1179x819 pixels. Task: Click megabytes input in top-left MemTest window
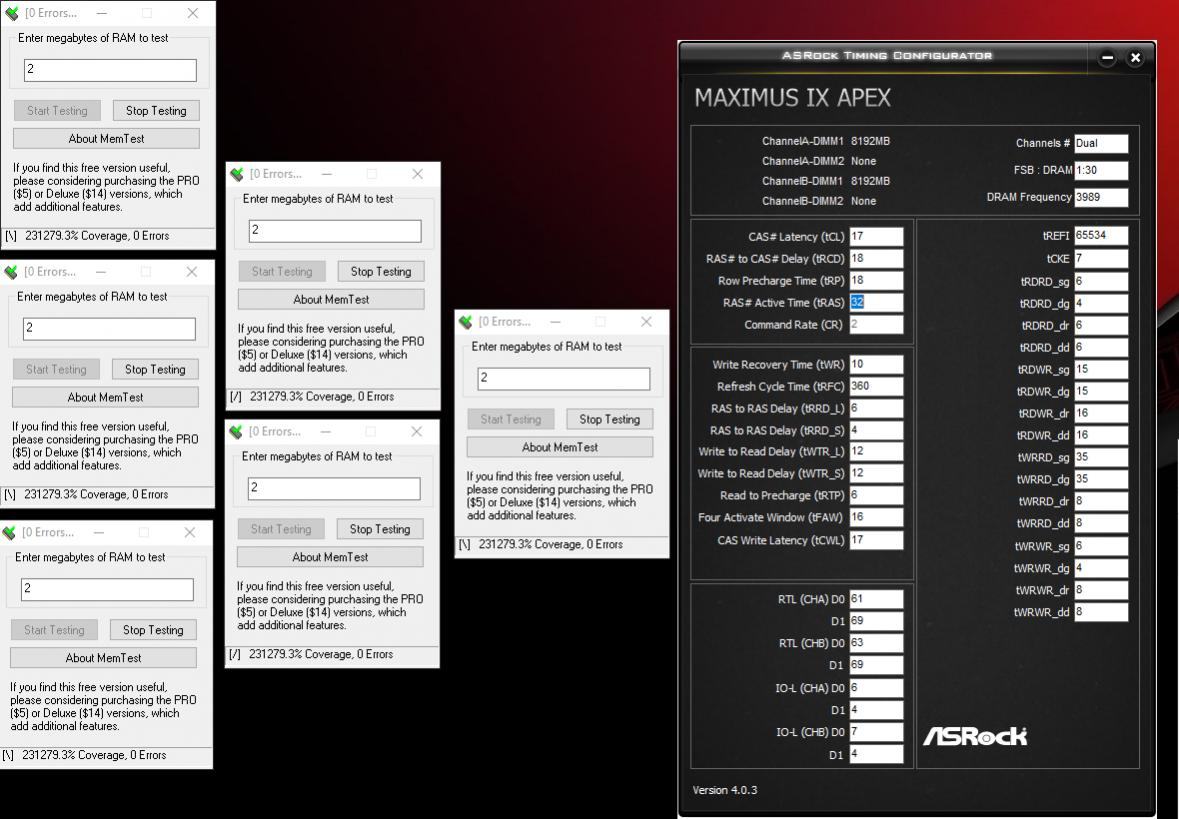pyautogui.click(x=111, y=70)
